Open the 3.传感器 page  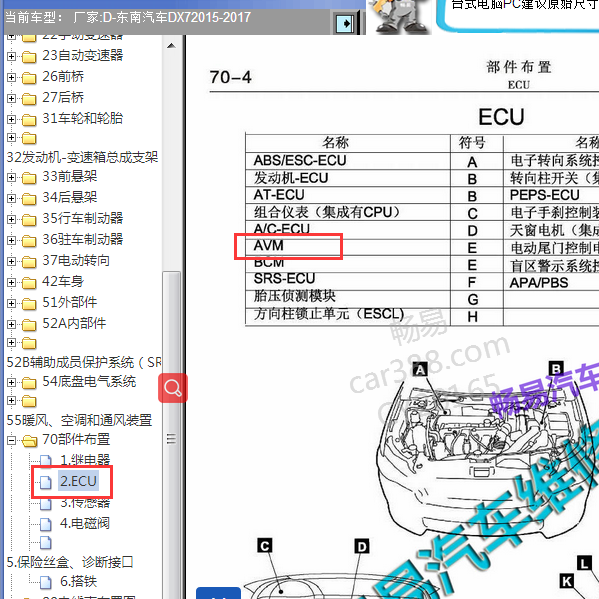point(85,502)
